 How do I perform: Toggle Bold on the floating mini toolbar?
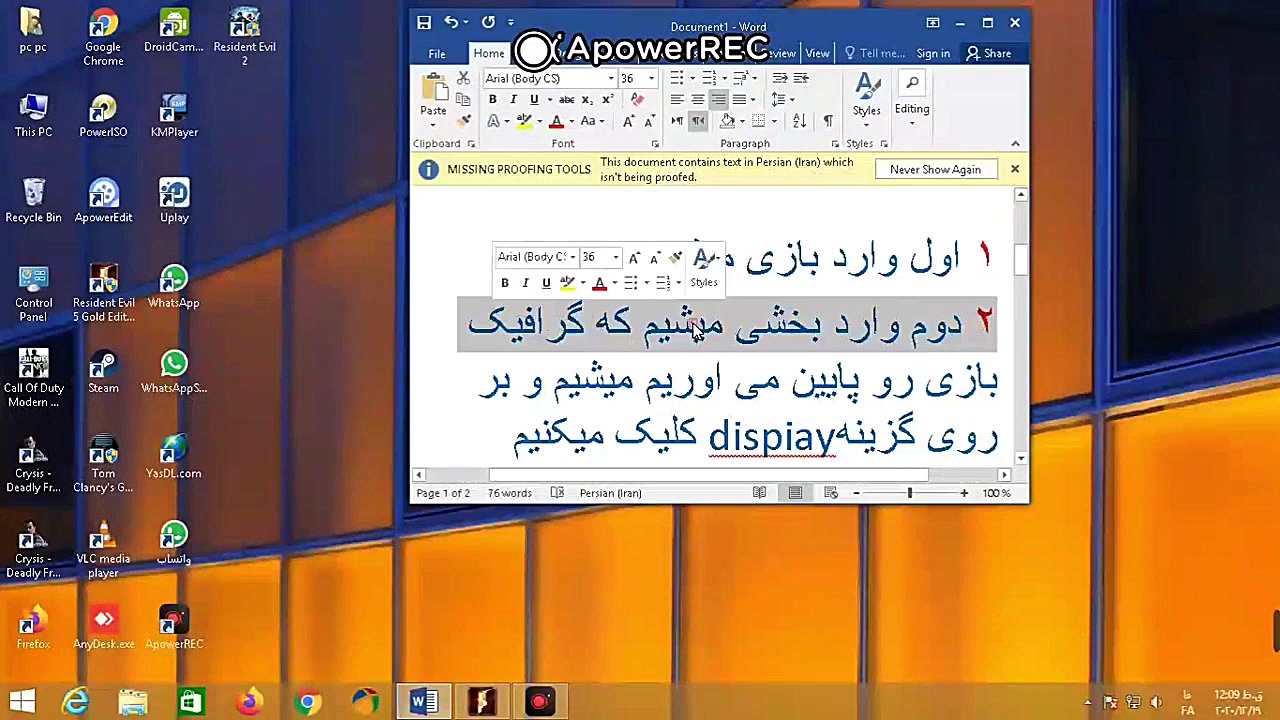tap(504, 283)
